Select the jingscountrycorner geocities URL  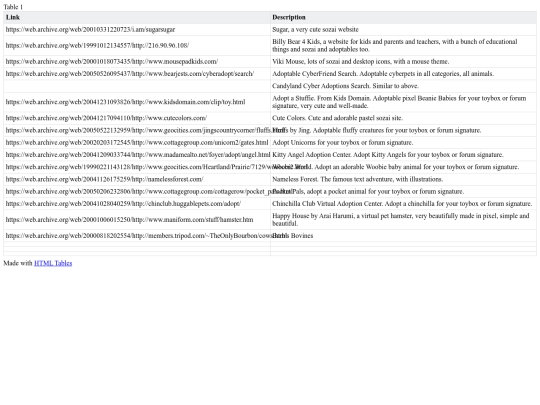point(145,130)
